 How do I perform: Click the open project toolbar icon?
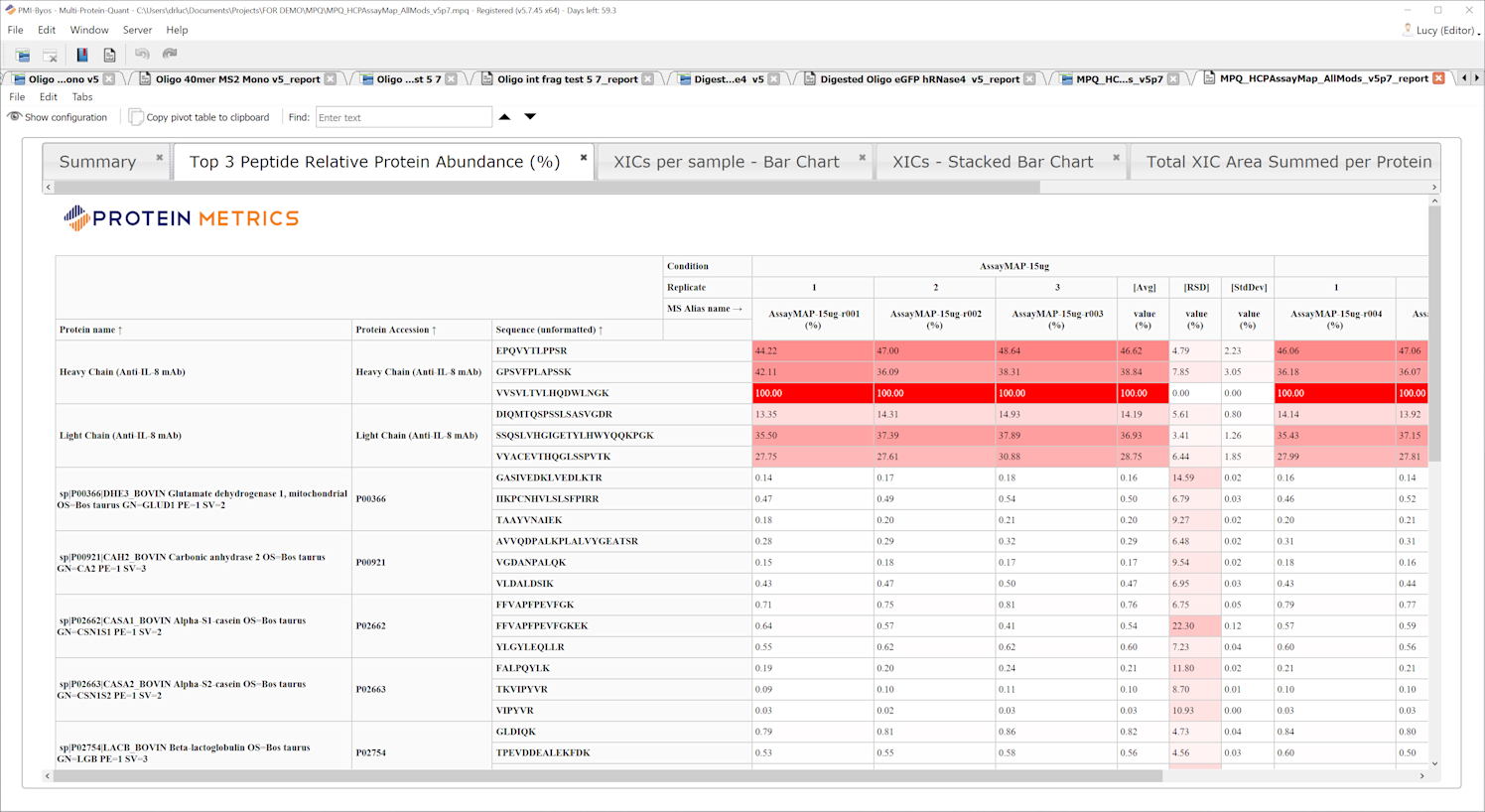coord(22,55)
